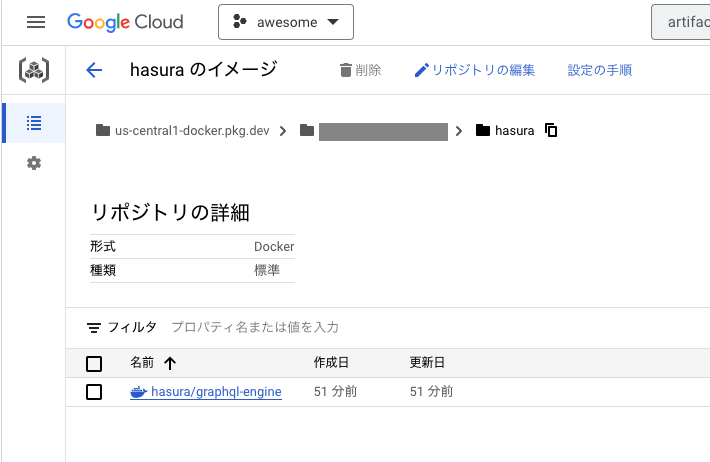Viewport: 710px width, 462px height.
Task: Click the ascending sort arrow beside 名前
Action: 170,363
